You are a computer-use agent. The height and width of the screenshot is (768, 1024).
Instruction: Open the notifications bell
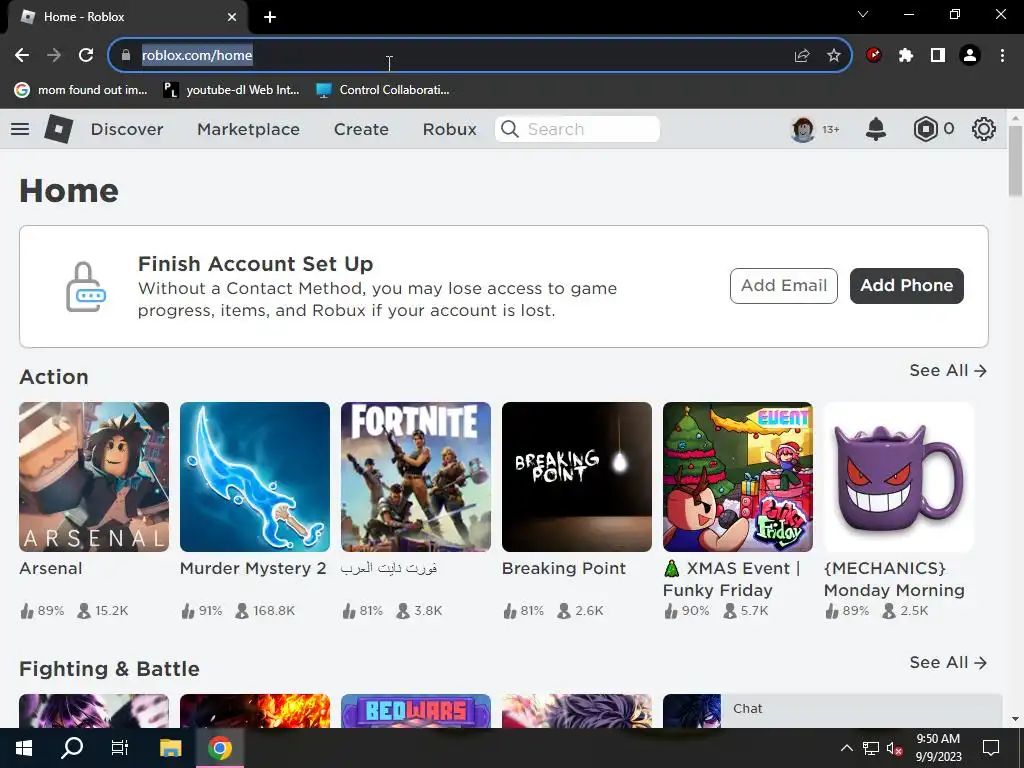click(876, 129)
